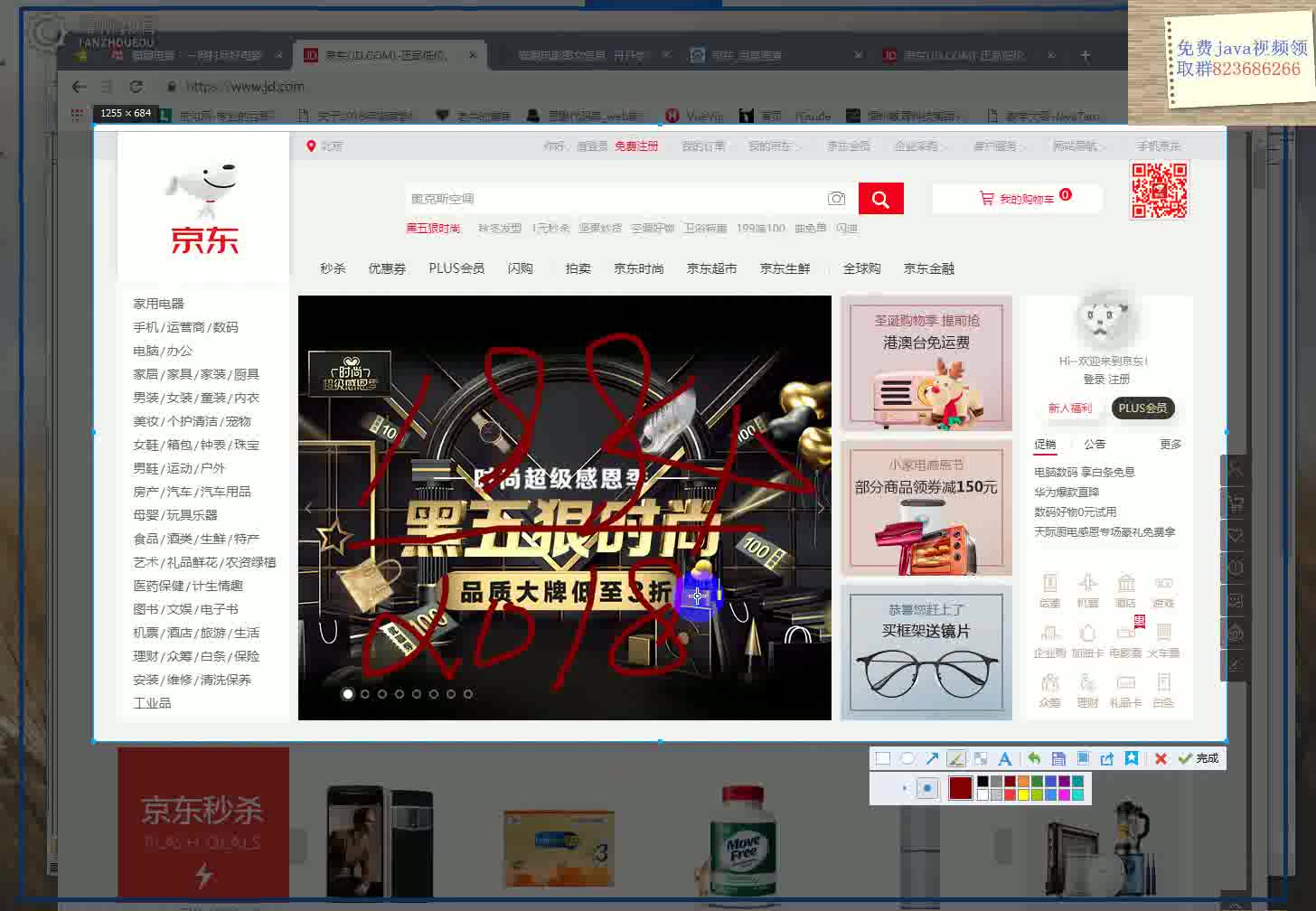1316x911 pixels.
Task: Pick the black color swatch
Action: pos(982,782)
